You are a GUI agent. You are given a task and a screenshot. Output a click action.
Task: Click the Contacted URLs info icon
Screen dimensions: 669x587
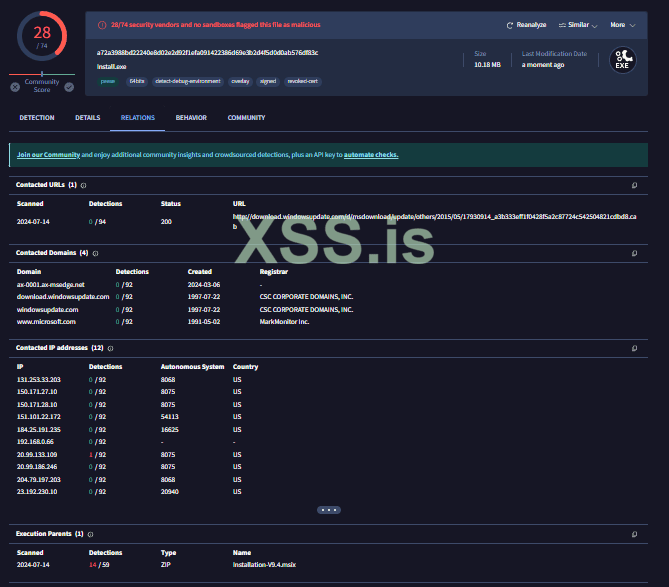click(x=83, y=185)
